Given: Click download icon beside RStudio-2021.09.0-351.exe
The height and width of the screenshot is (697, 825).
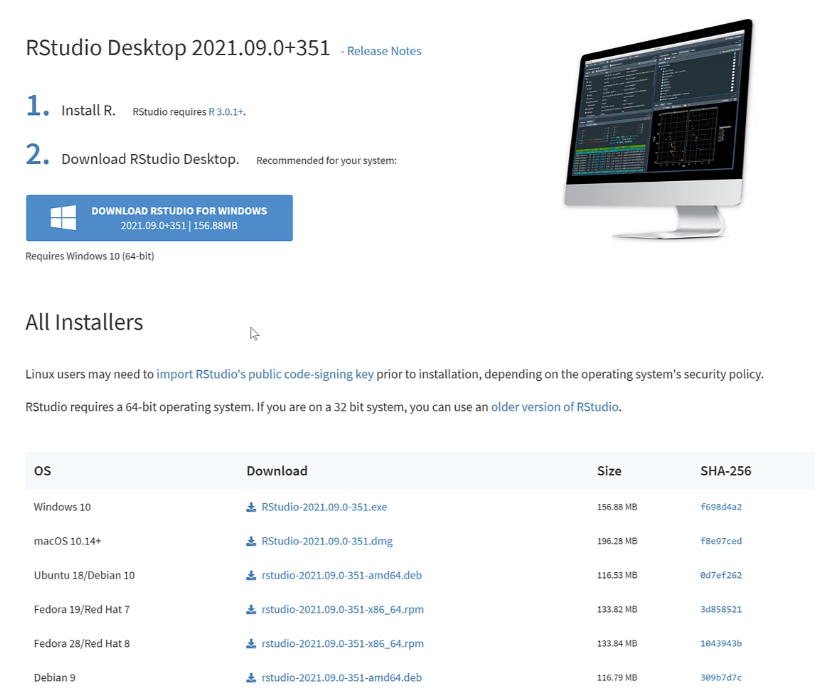Looking at the screenshot, I should tap(251, 507).
